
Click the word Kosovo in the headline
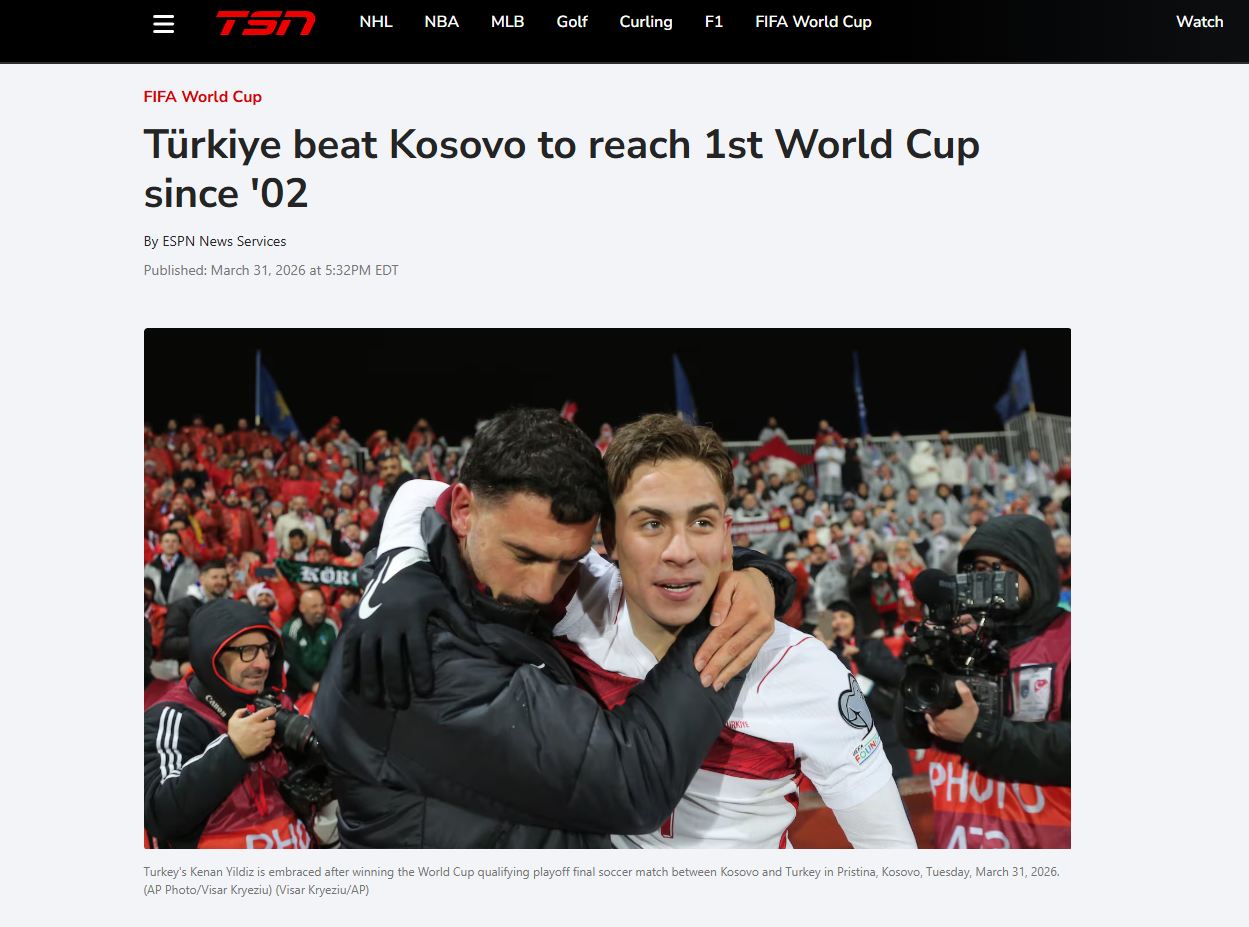pyautogui.click(x=457, y=145)
